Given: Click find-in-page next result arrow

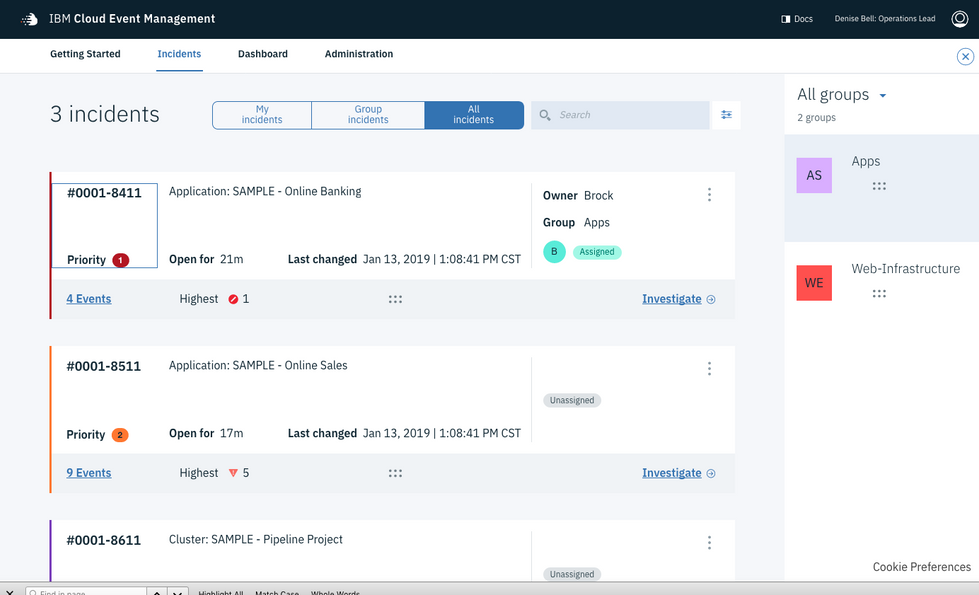Looking at the screenshot, I should pyautogui.click(x=178, y=591).
